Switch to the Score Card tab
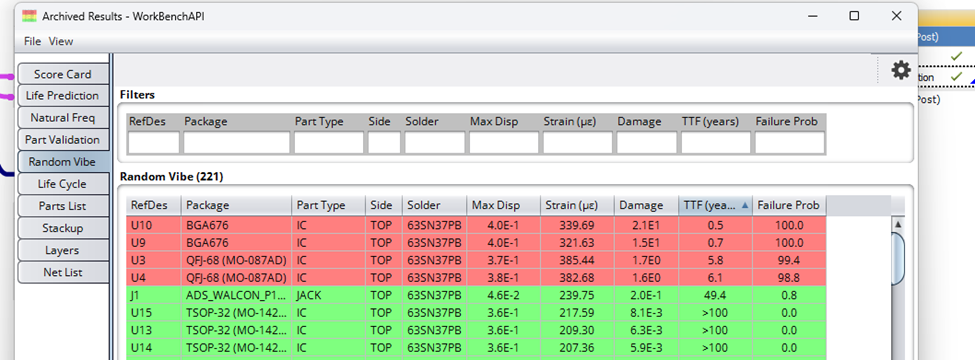Screen dimensions: 975x360 click(62, 74)
